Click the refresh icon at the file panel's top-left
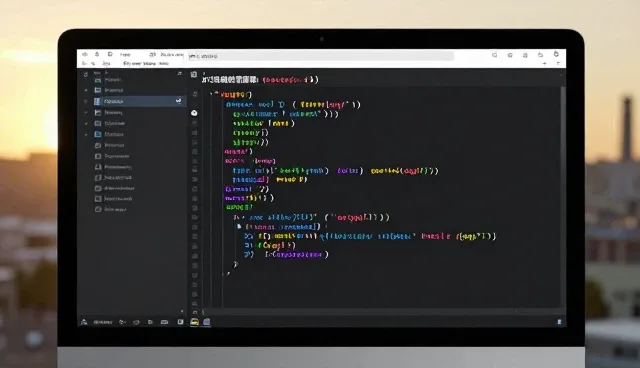640x368 pixels. (85, 74)
